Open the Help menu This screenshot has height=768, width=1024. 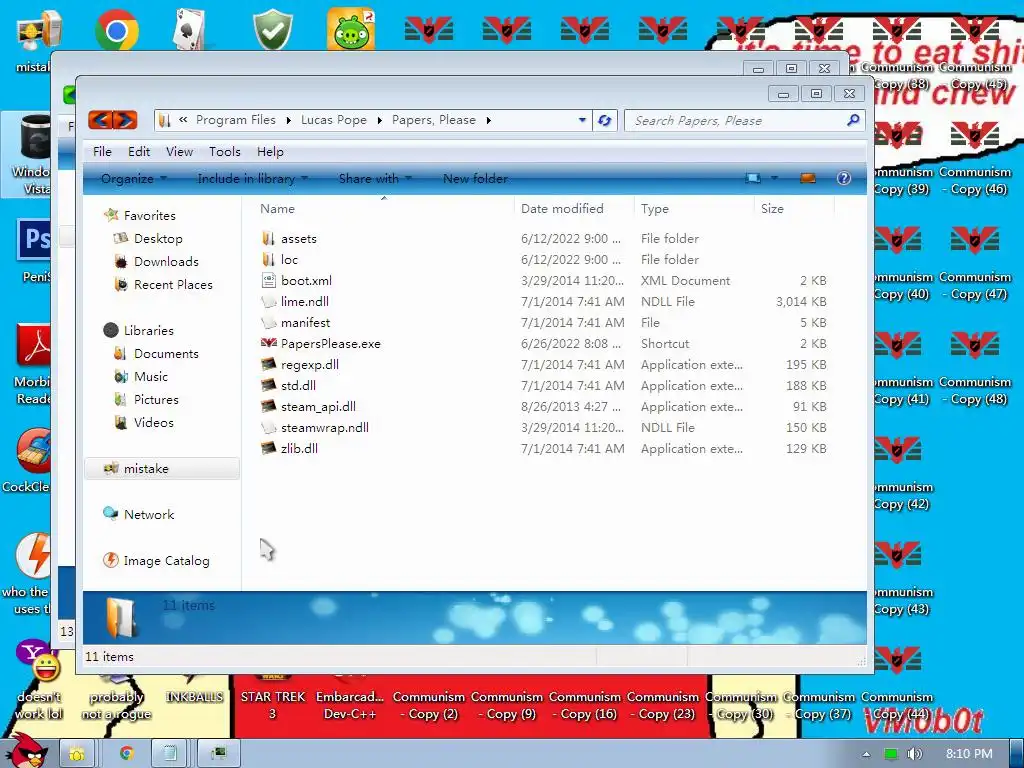270,152
